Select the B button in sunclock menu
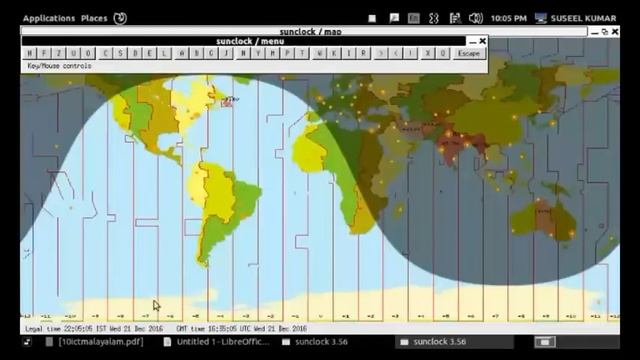Screen dimensions: 640x360 (196, 53)
